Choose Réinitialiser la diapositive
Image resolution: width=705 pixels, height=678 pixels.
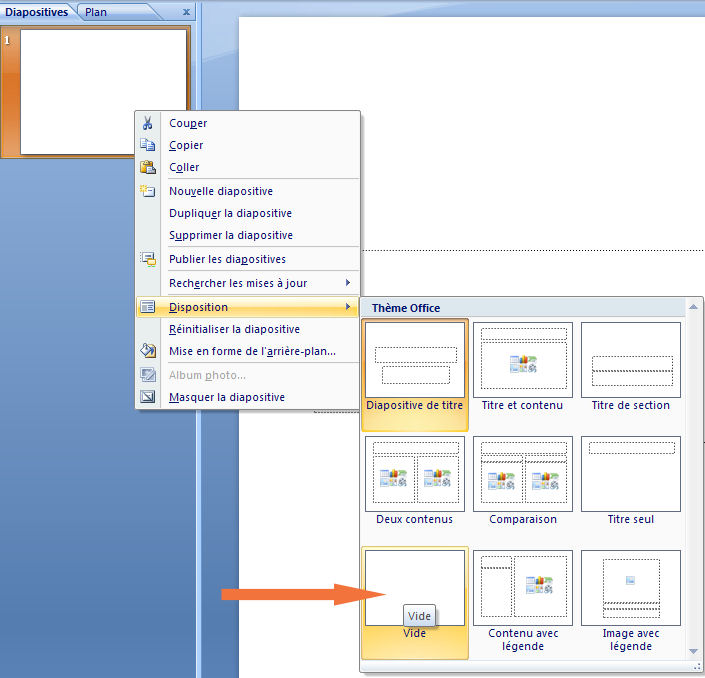pyautogui.click(x=234, y=329)
